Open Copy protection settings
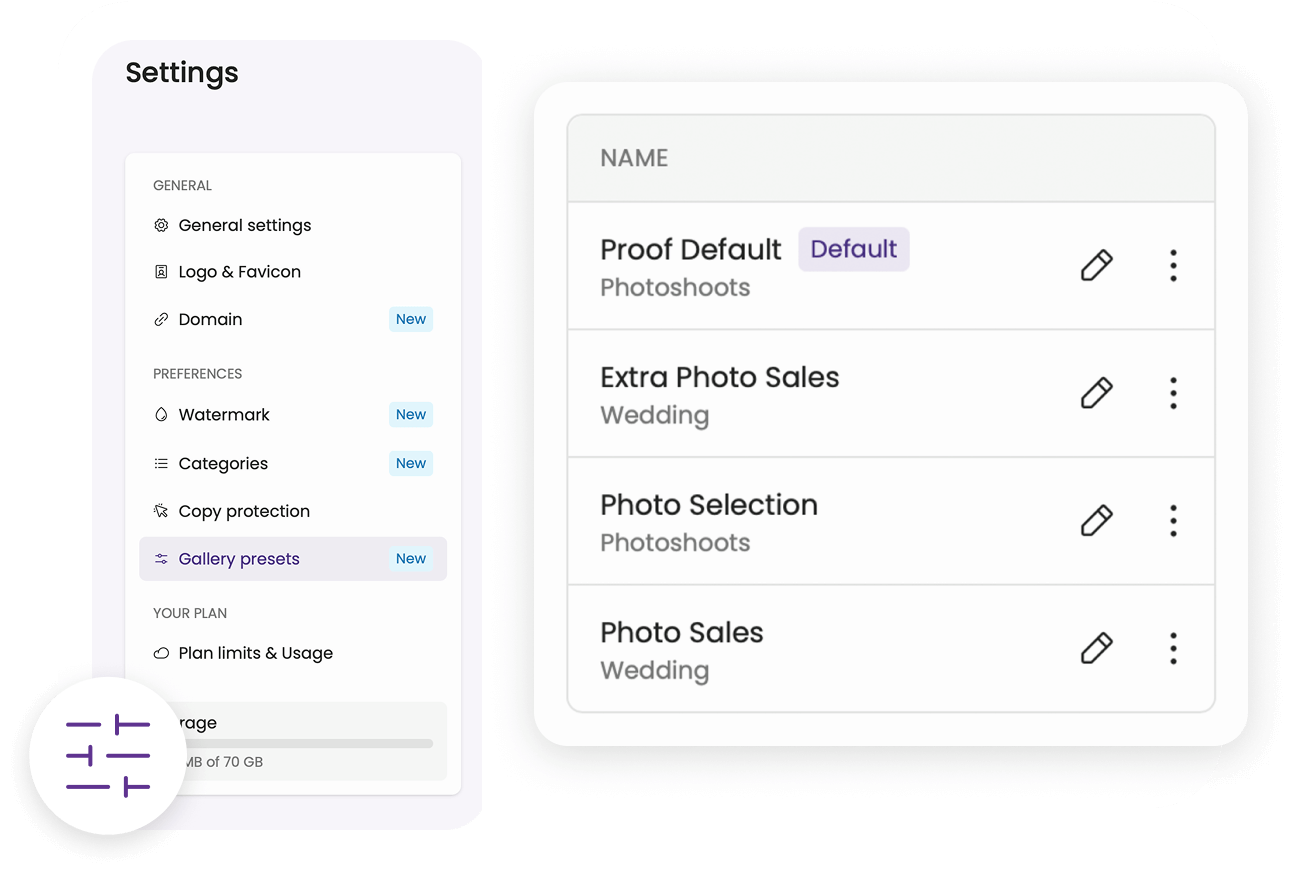 (244, 512)
